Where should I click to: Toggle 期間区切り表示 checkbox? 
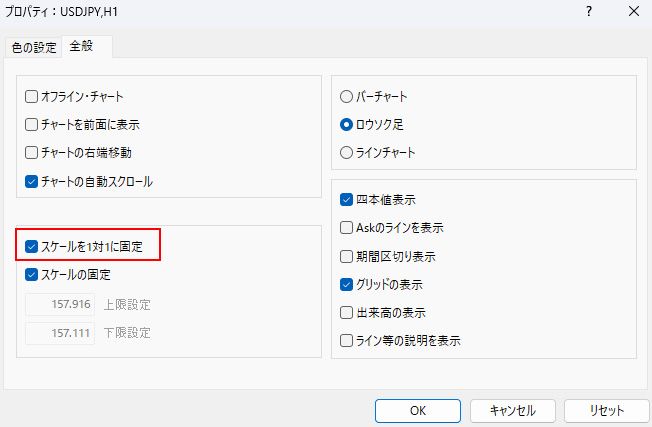(x=347, y=256)
